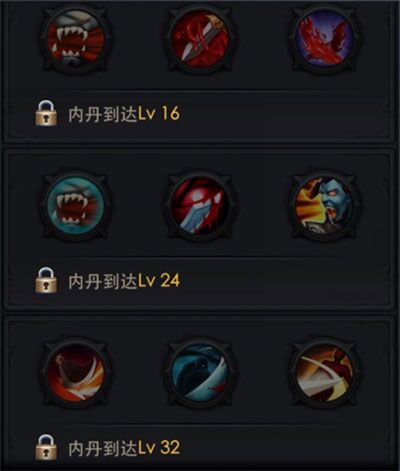Choose the bloody dagger skill icon
This screenshot has height=471, width=400.
click(200, 39)
